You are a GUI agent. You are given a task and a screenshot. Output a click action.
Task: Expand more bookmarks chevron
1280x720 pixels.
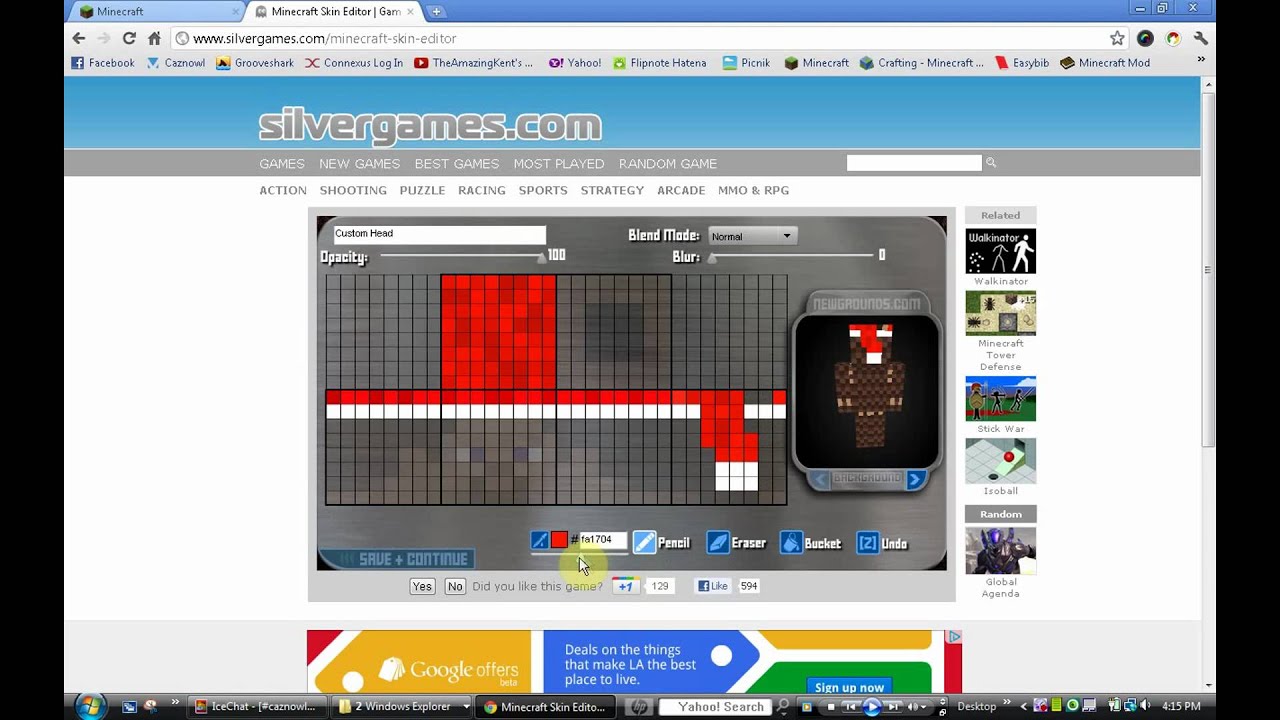pyautogui.click(x=1201, y=60)
